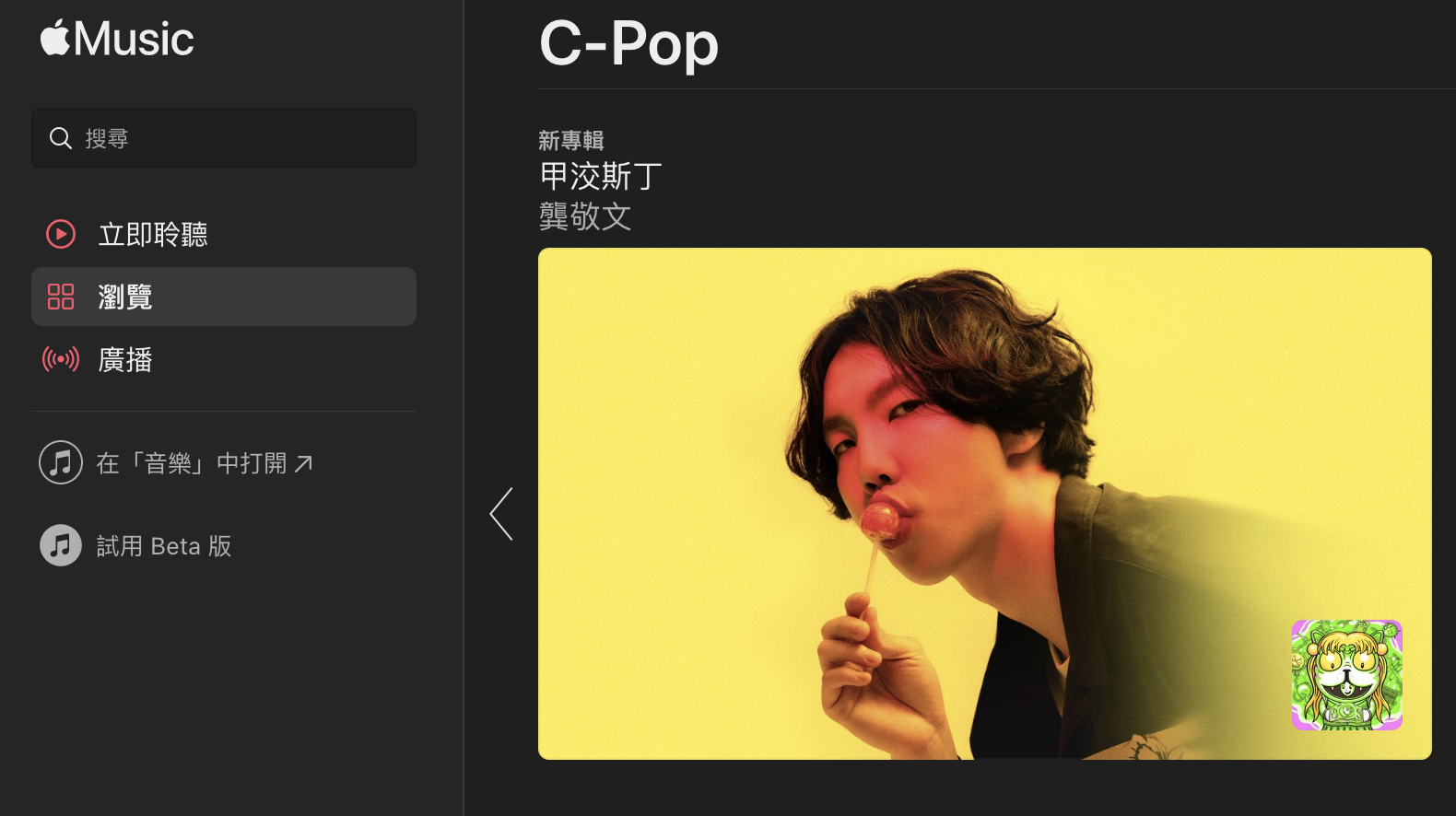Click the magnifier icon in search box
The width and height of the screenshot is (1456, 816).
61,138
